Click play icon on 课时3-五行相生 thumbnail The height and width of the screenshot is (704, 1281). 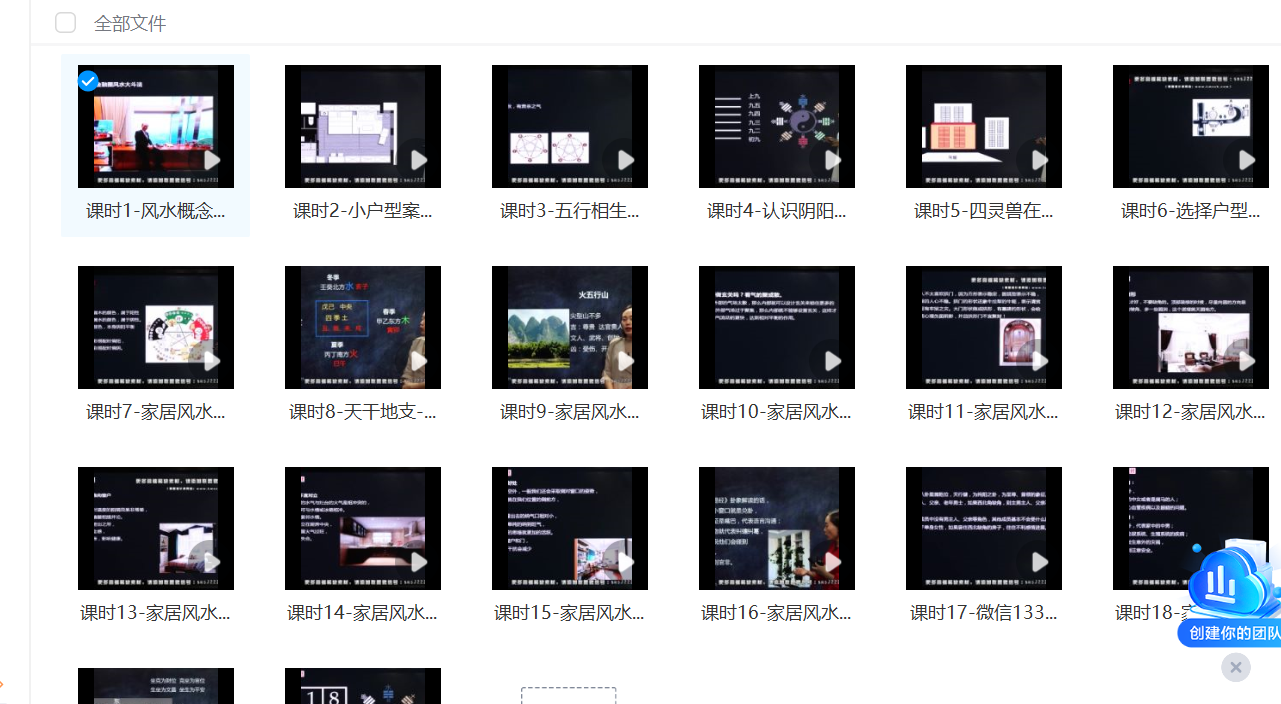pos(626,160)
